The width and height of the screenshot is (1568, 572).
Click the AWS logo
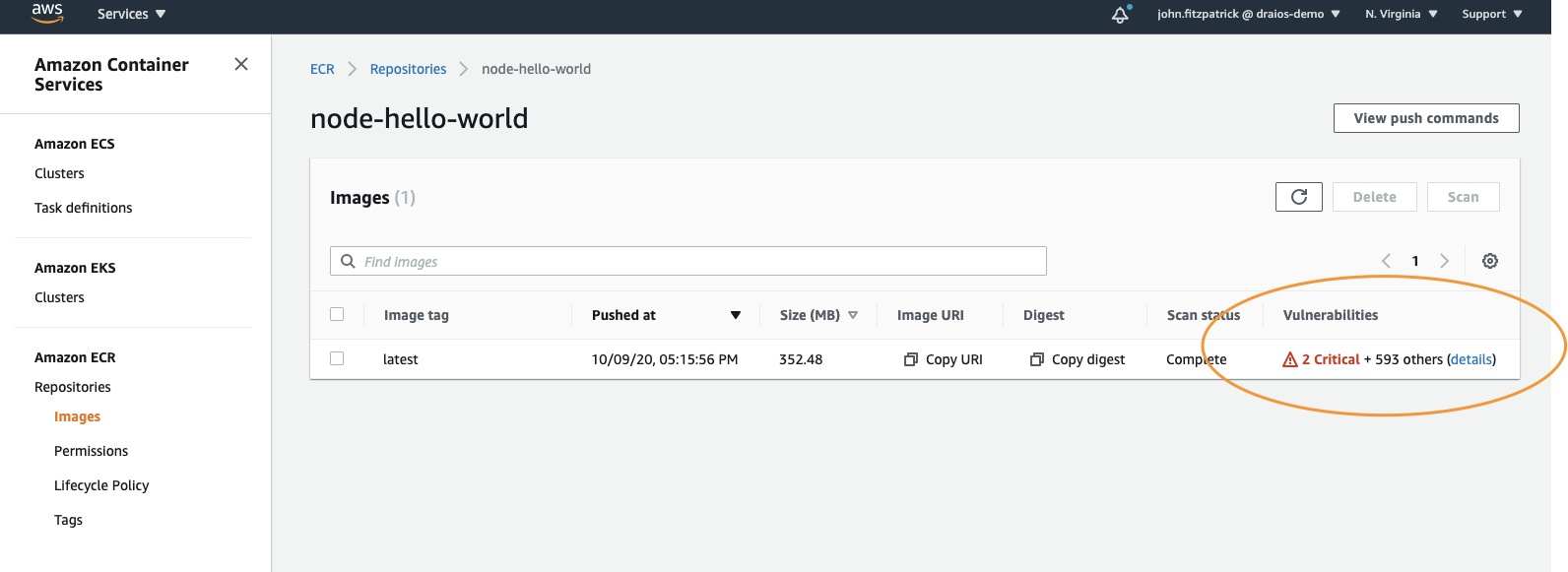(47, 13)
